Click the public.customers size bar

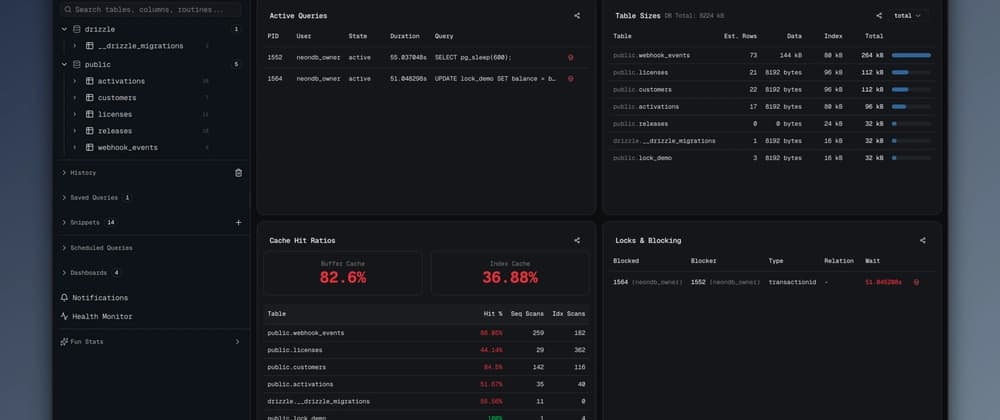point(911,90)
